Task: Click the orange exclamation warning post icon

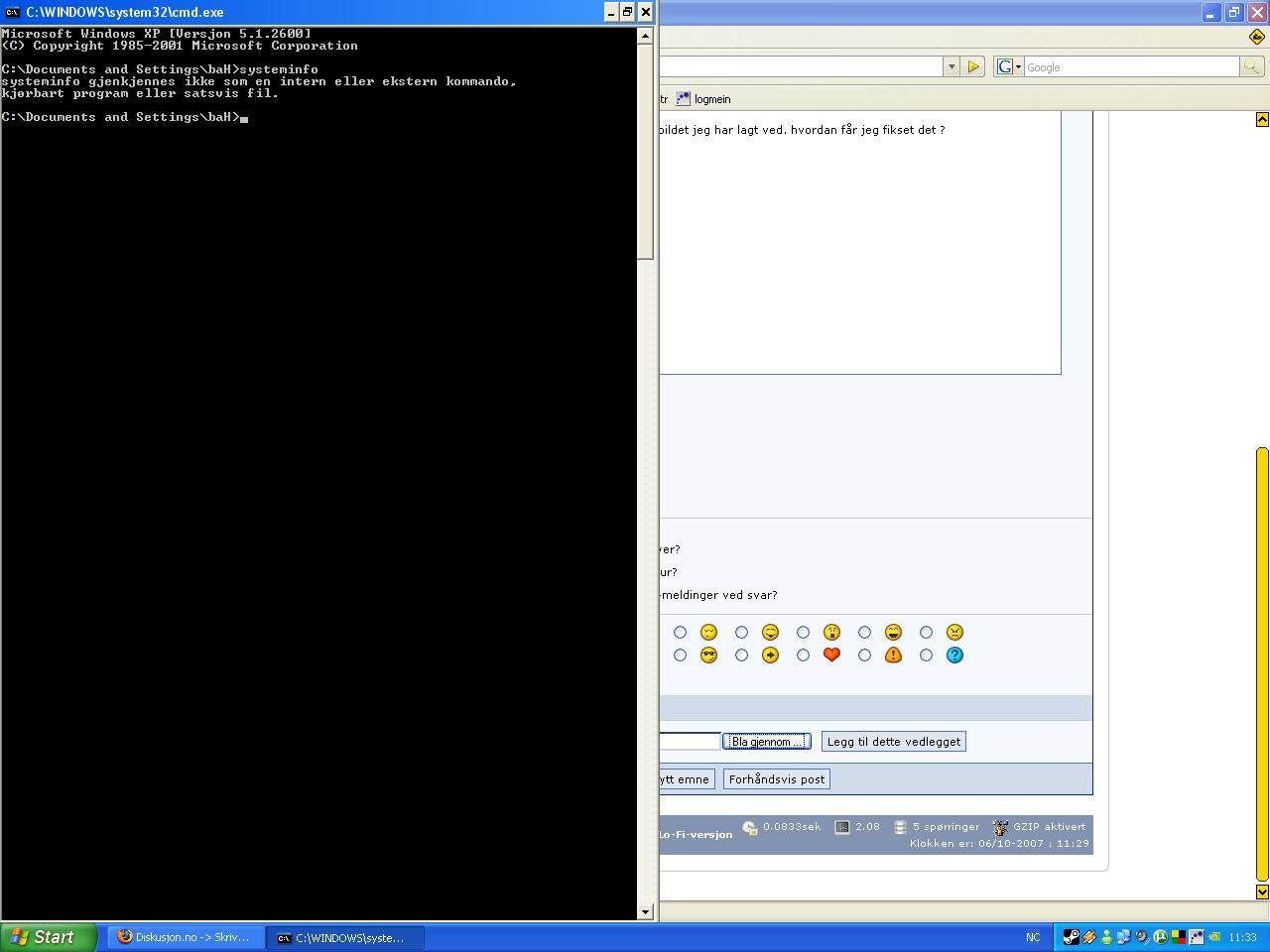Action: (x=893, y=654)
